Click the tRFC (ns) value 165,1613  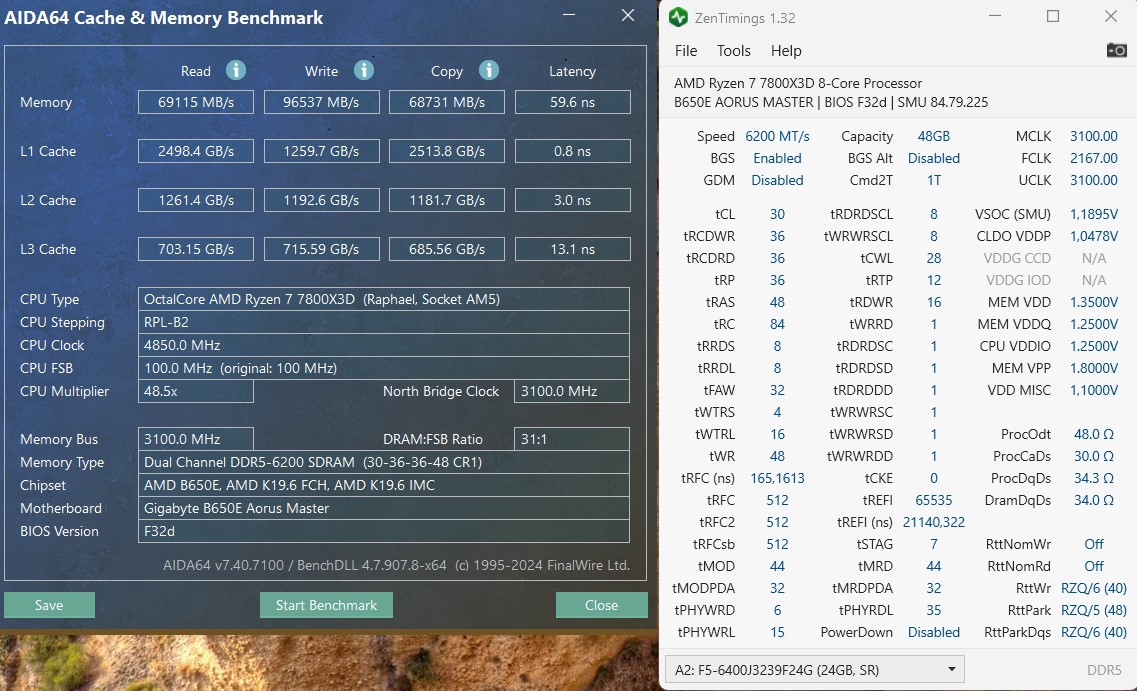click(x=777, y=478)
